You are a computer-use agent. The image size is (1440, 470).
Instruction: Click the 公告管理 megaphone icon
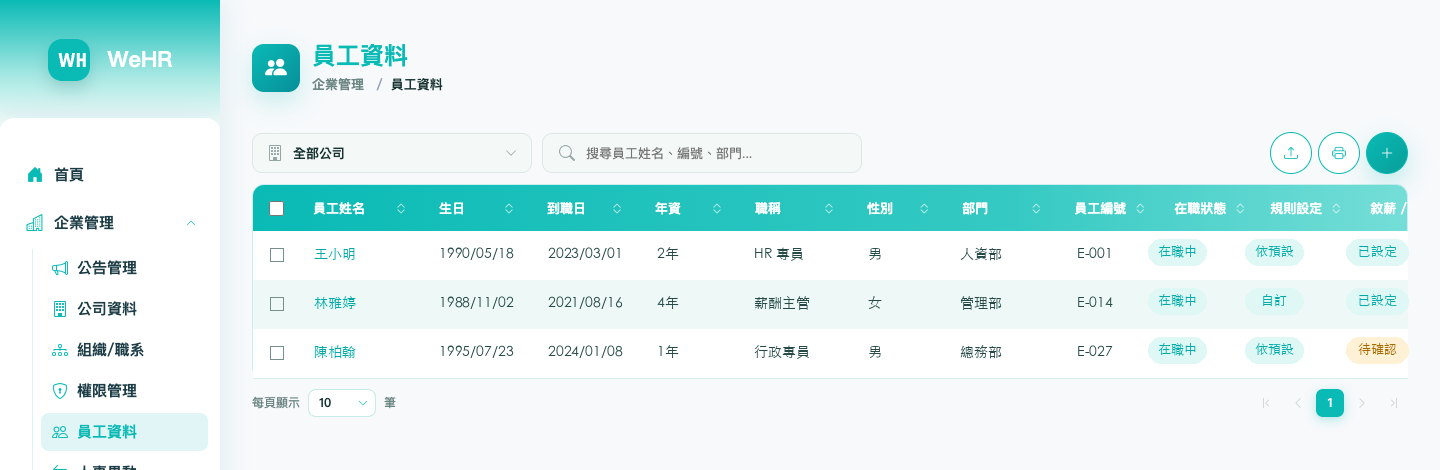pyautogui.click(x=60, y=268)
